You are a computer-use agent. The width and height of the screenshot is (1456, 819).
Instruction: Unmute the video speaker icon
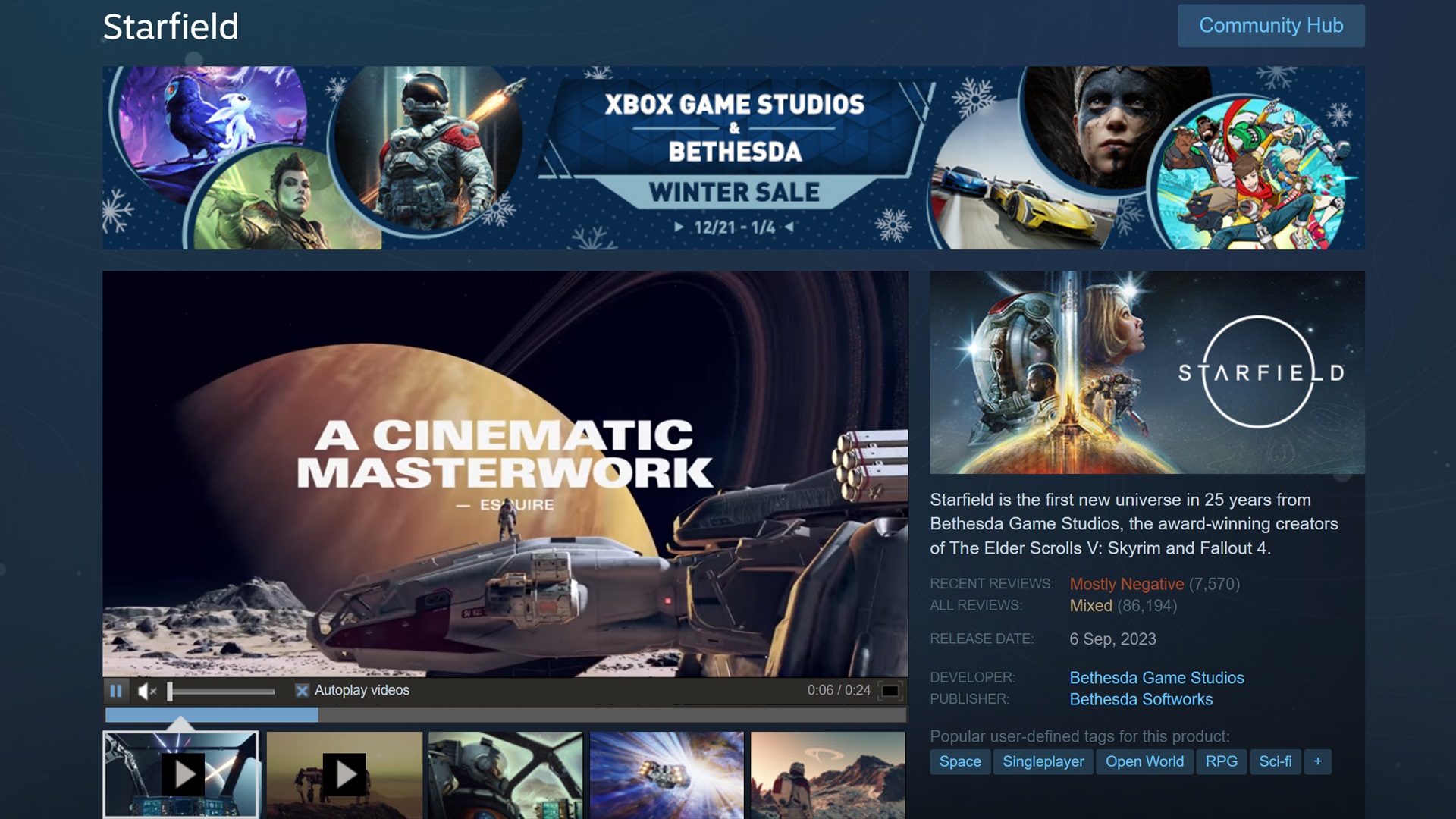146,691
